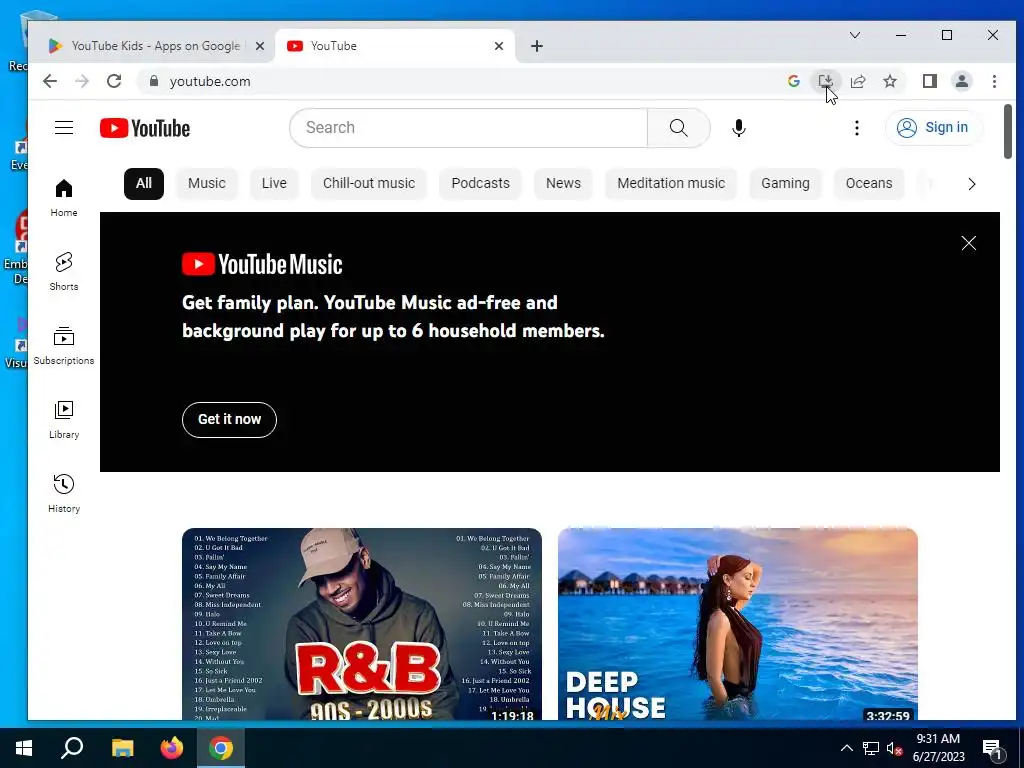
Task: Open Windows taskbar search
Action: (x=72, y=748)
